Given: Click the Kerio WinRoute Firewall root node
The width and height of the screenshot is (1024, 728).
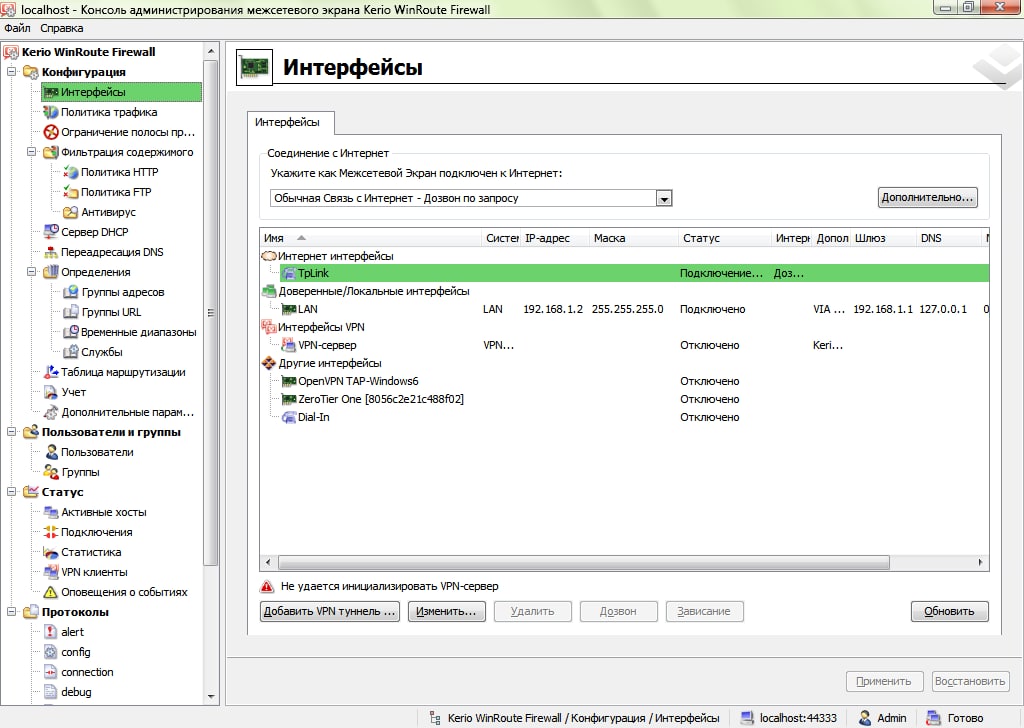Looking at the screenshot, I should (88, 52).
